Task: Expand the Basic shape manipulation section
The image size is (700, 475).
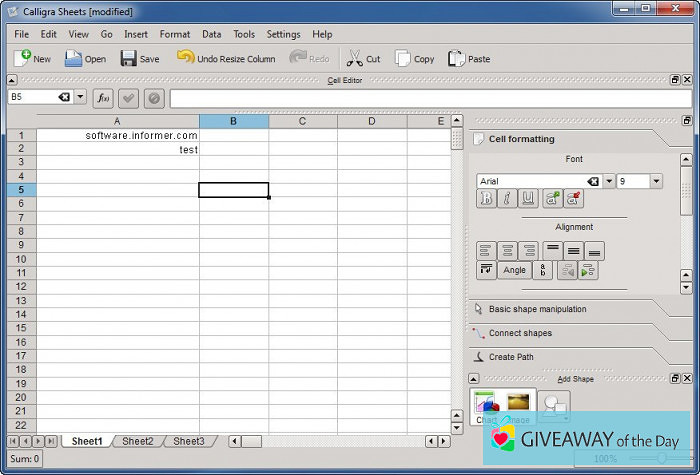Action: point(537,309)
